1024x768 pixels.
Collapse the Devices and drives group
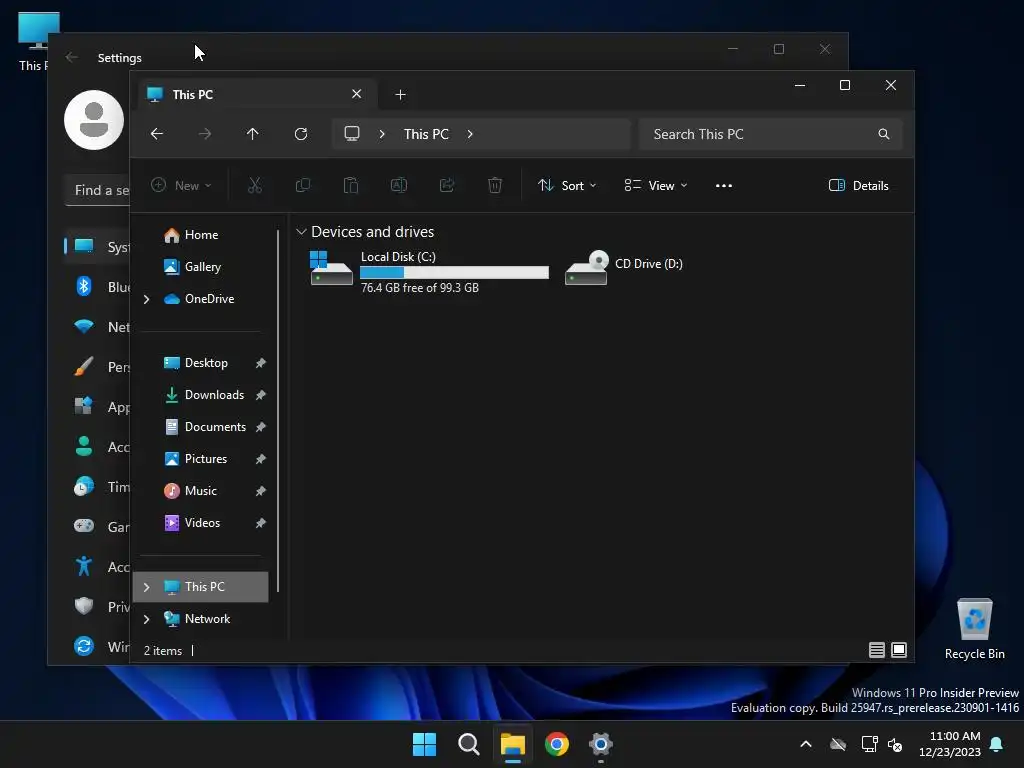(x=301, y=232)
